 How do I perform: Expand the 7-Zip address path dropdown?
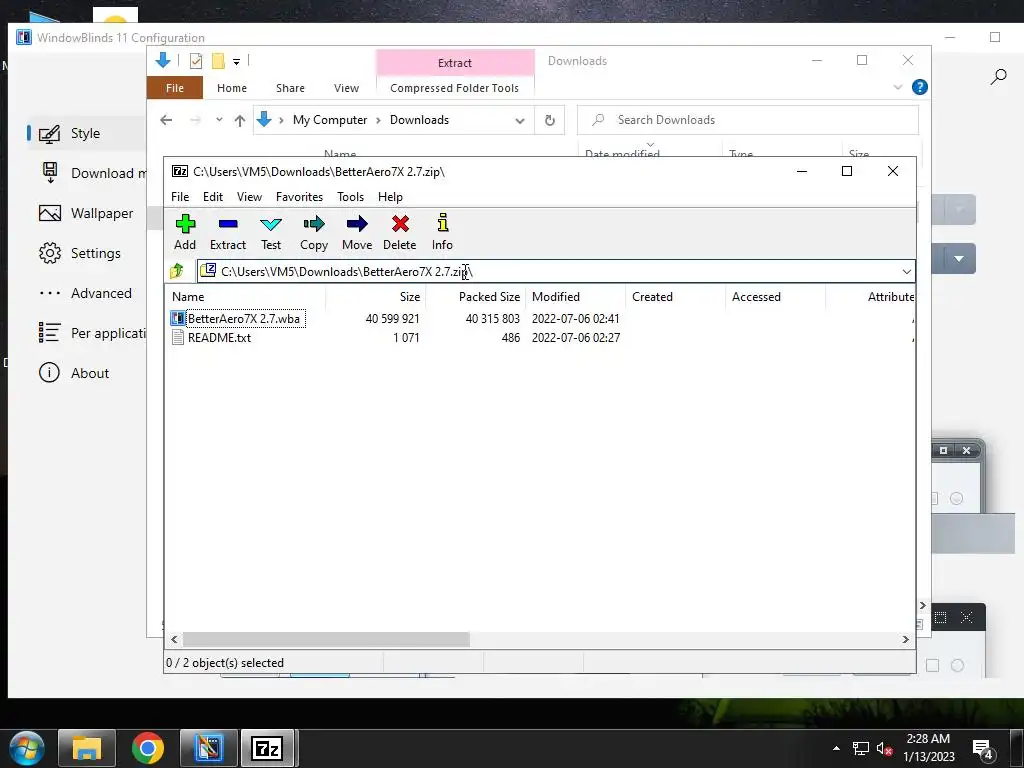tap(906, 272)
